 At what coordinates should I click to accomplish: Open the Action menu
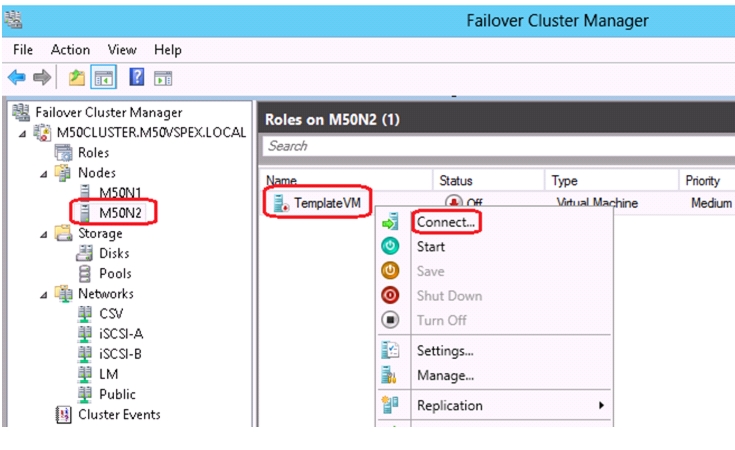coord(70,50)
